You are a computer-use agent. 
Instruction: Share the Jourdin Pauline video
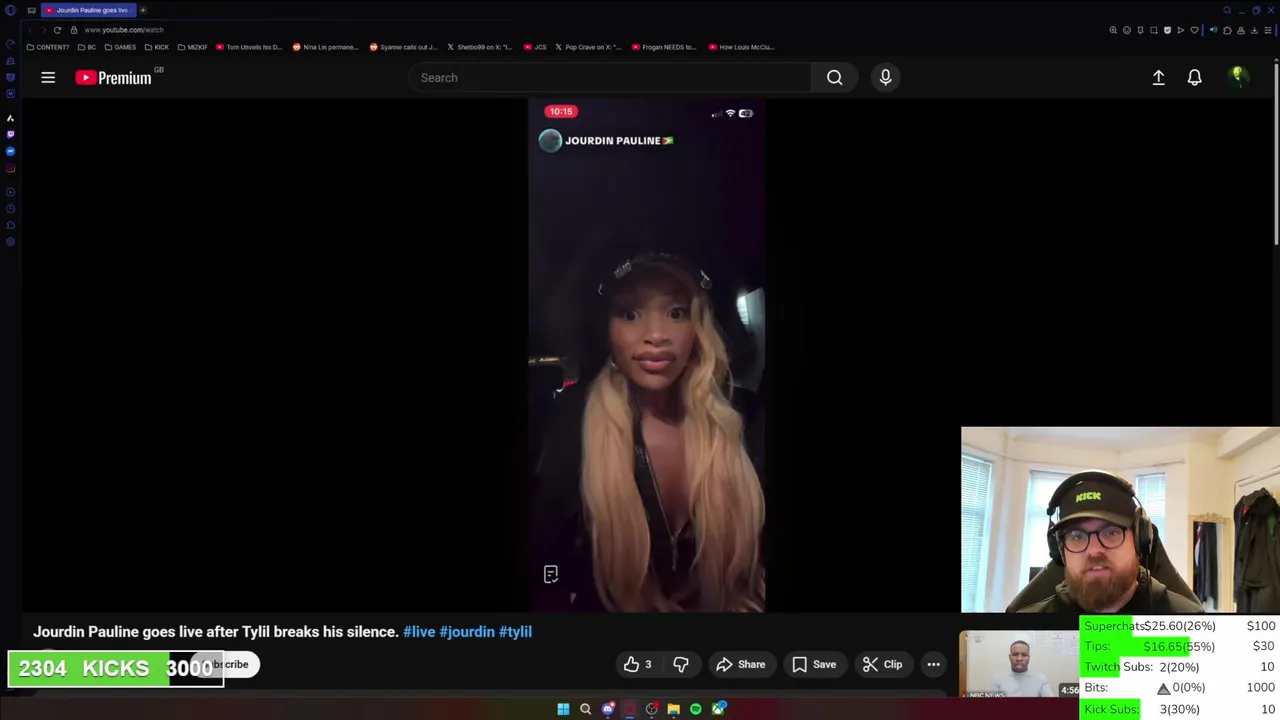pos(741,664)
